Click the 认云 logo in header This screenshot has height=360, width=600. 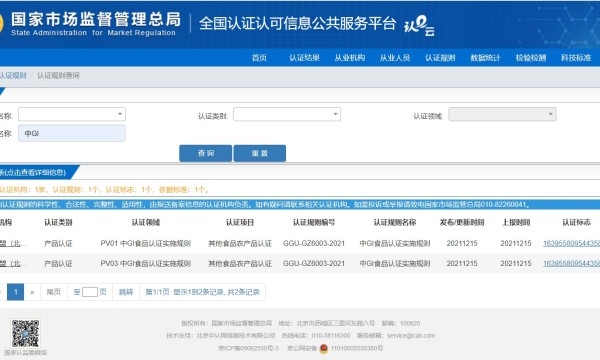pyautogui.click(x=419, y=26)
